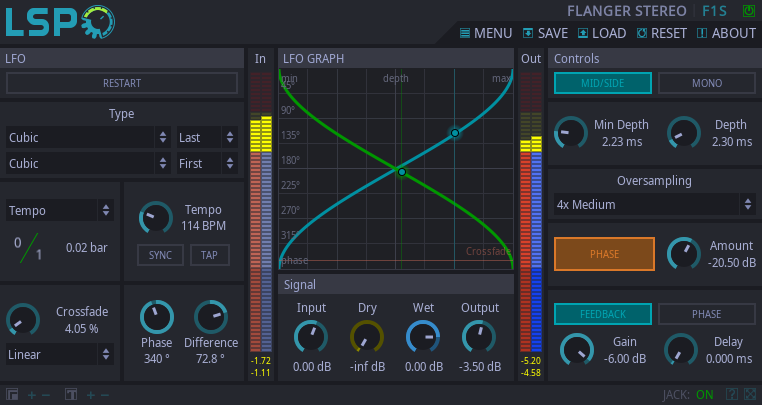
Task: Click the Wet level knob
Action: point(423,336)
